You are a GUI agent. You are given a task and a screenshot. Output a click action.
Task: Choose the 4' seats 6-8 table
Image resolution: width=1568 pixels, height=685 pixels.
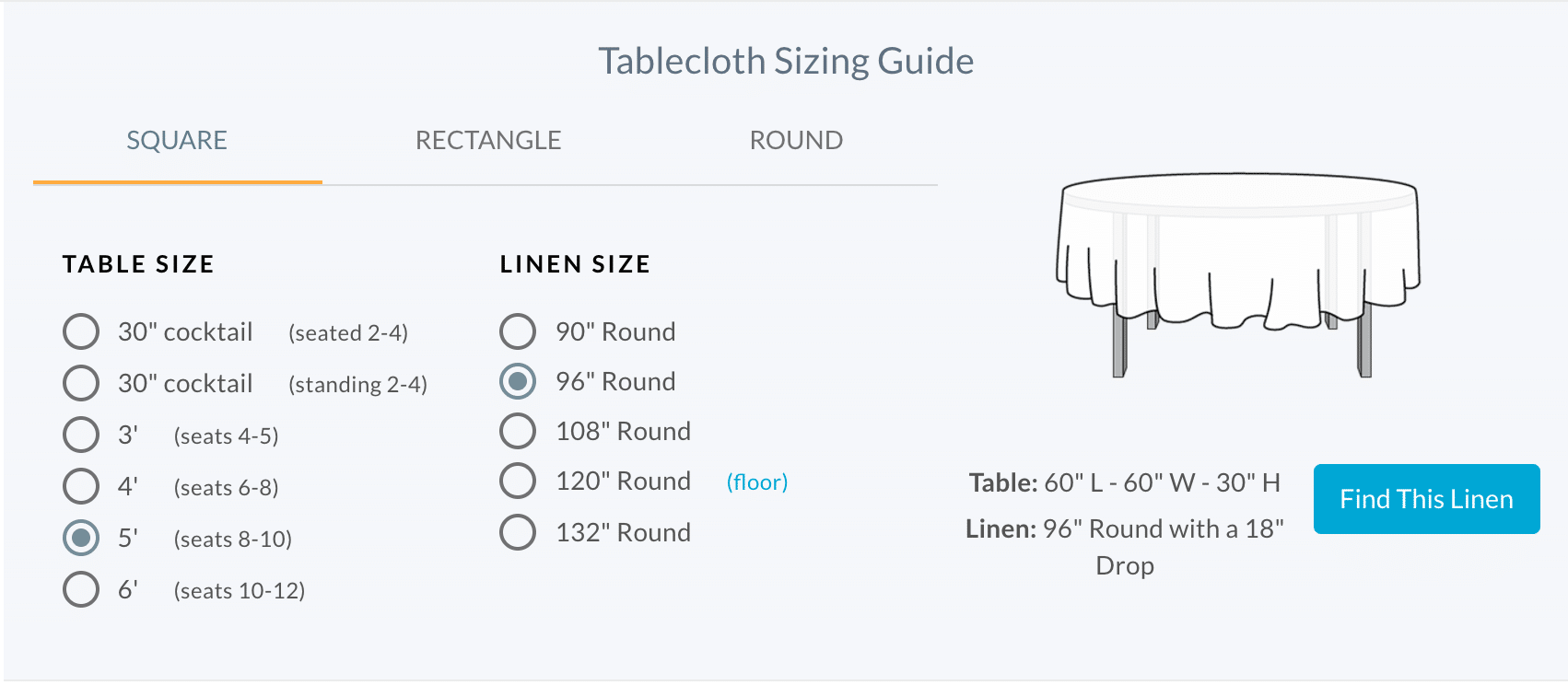point(81,486)
